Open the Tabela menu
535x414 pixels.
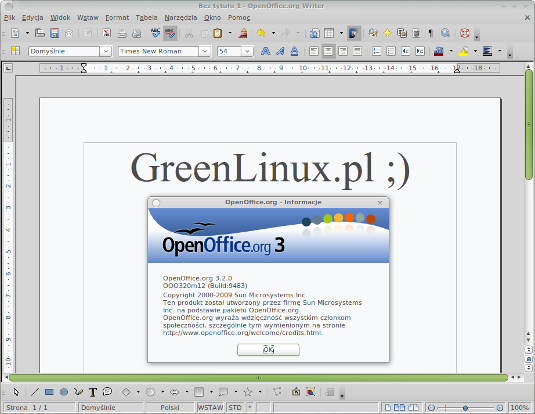pyautogui.click(x=146, y=17)
